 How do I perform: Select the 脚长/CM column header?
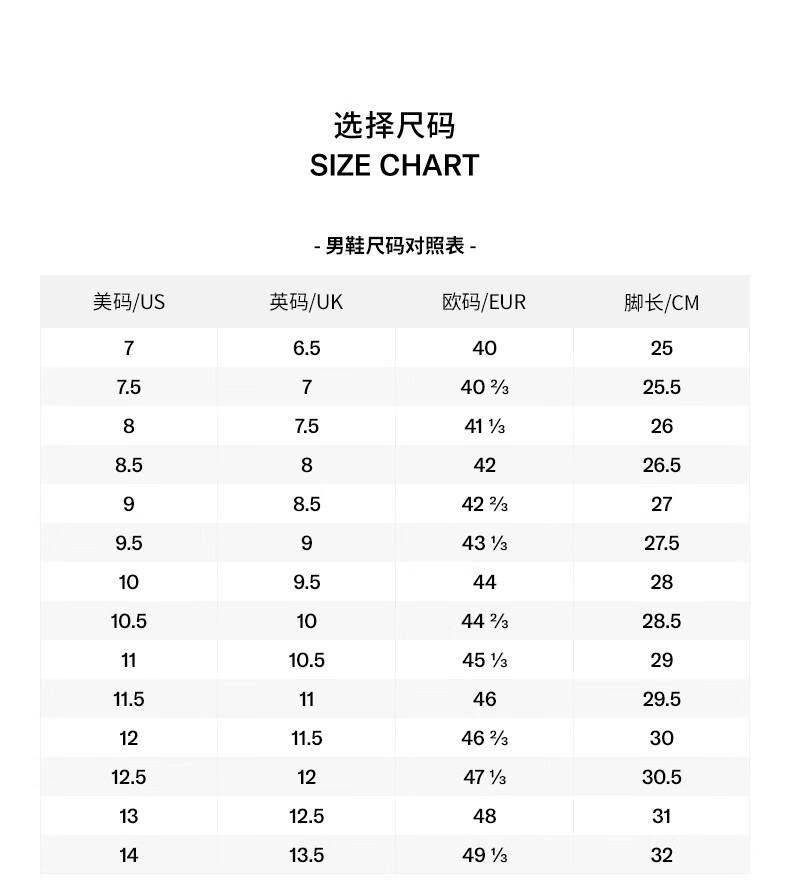pyautogui.click(x=661, y=302)
